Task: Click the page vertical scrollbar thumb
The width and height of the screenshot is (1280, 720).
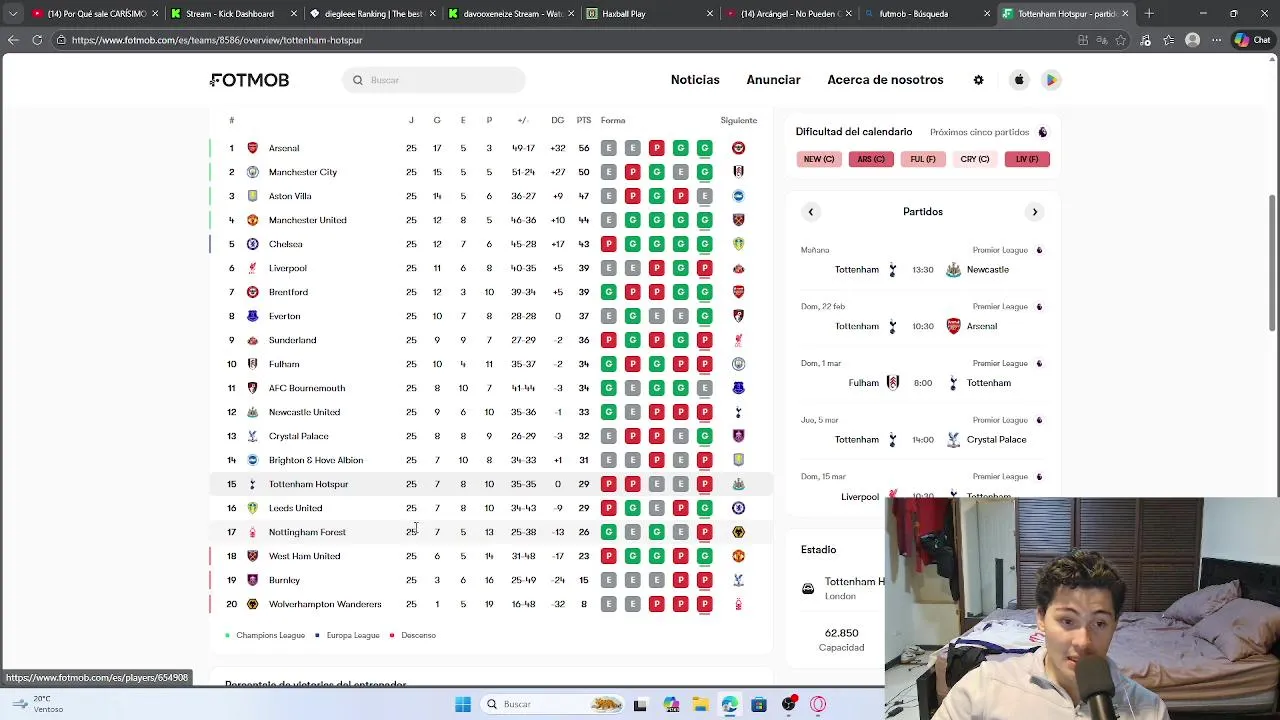Action: (1272, 262)
